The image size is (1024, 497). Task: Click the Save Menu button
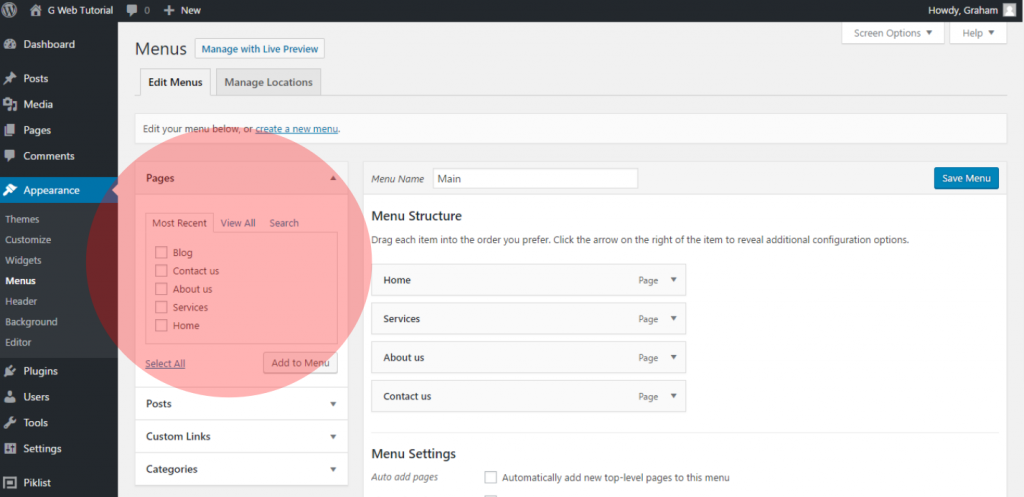pyautogui.click(x=966, y=178)
